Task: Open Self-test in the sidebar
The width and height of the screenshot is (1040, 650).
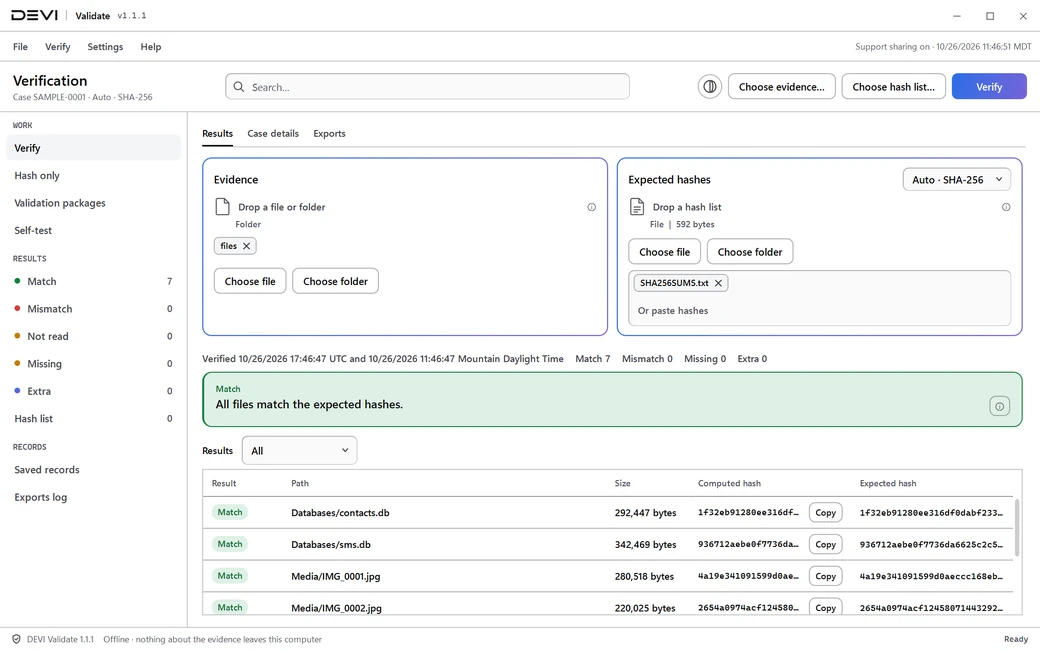Action: [94, 230]
